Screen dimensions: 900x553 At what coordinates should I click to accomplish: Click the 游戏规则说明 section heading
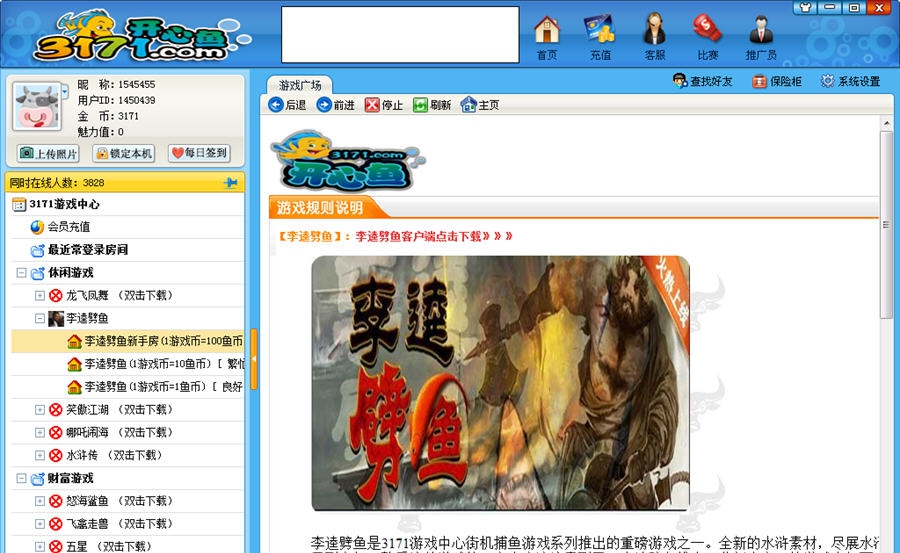(x=320, y=207)
